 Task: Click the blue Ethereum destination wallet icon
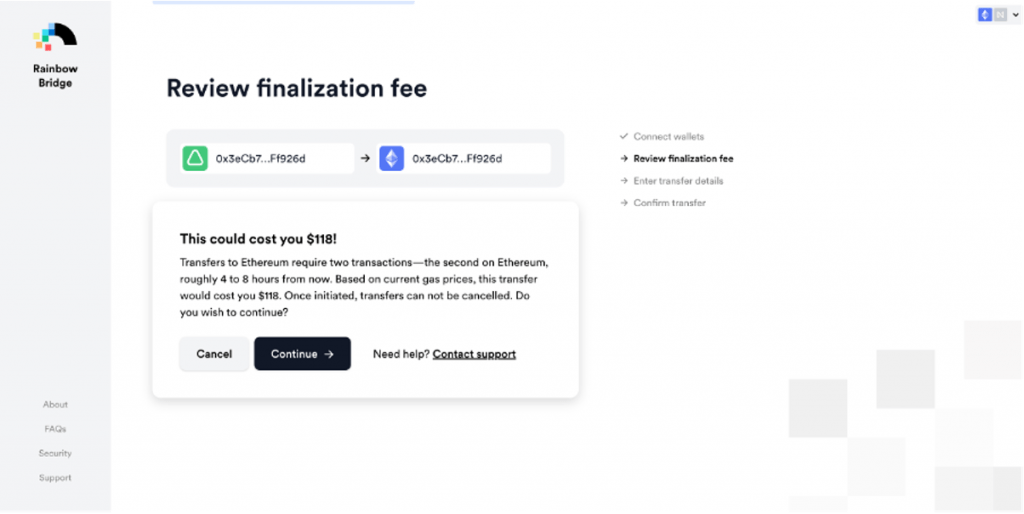(391, 158)
